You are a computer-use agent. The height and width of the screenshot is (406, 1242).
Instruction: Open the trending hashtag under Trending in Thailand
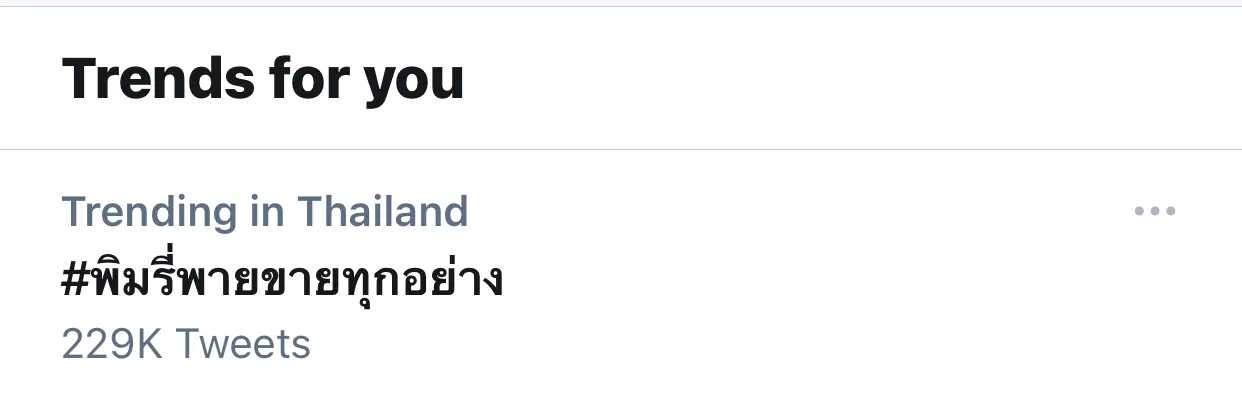282,279
